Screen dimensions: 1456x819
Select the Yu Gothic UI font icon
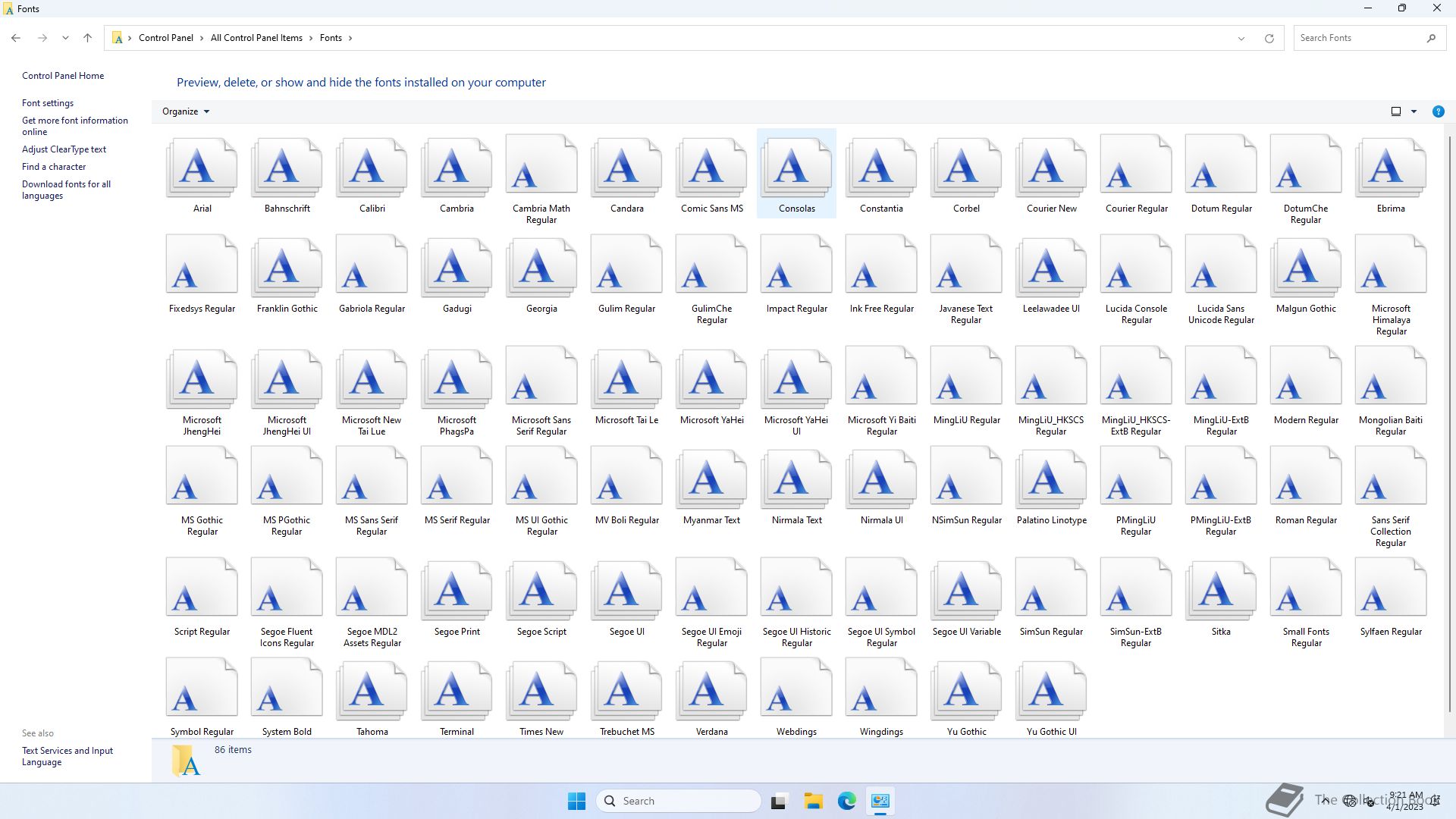[x=1051, y=689]
